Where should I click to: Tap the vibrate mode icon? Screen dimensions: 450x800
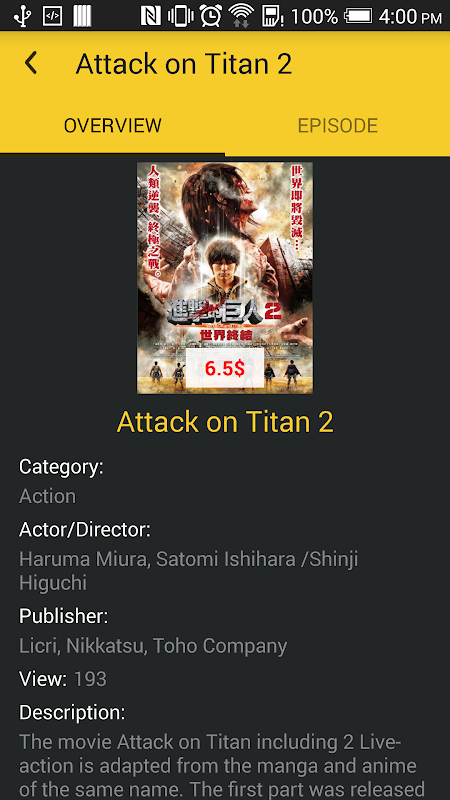(181, 16)
